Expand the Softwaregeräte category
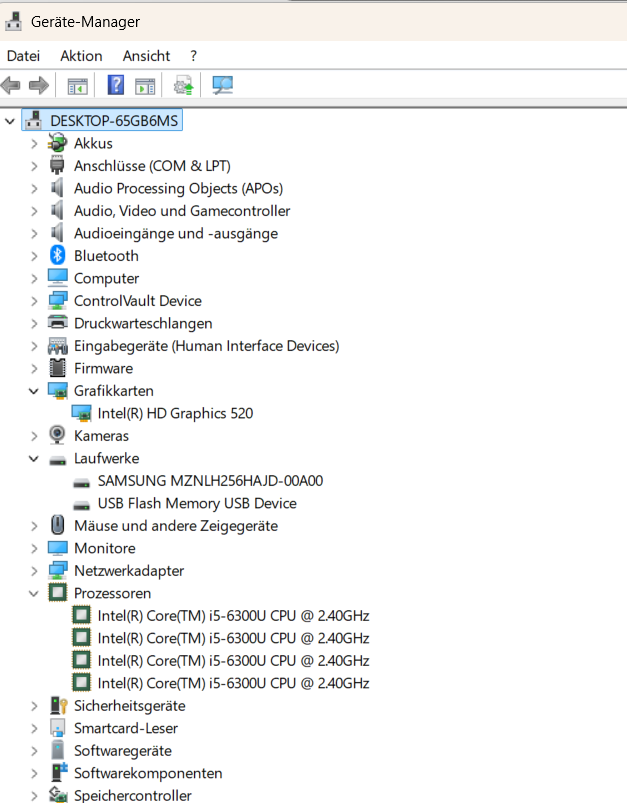 (34, 751)
